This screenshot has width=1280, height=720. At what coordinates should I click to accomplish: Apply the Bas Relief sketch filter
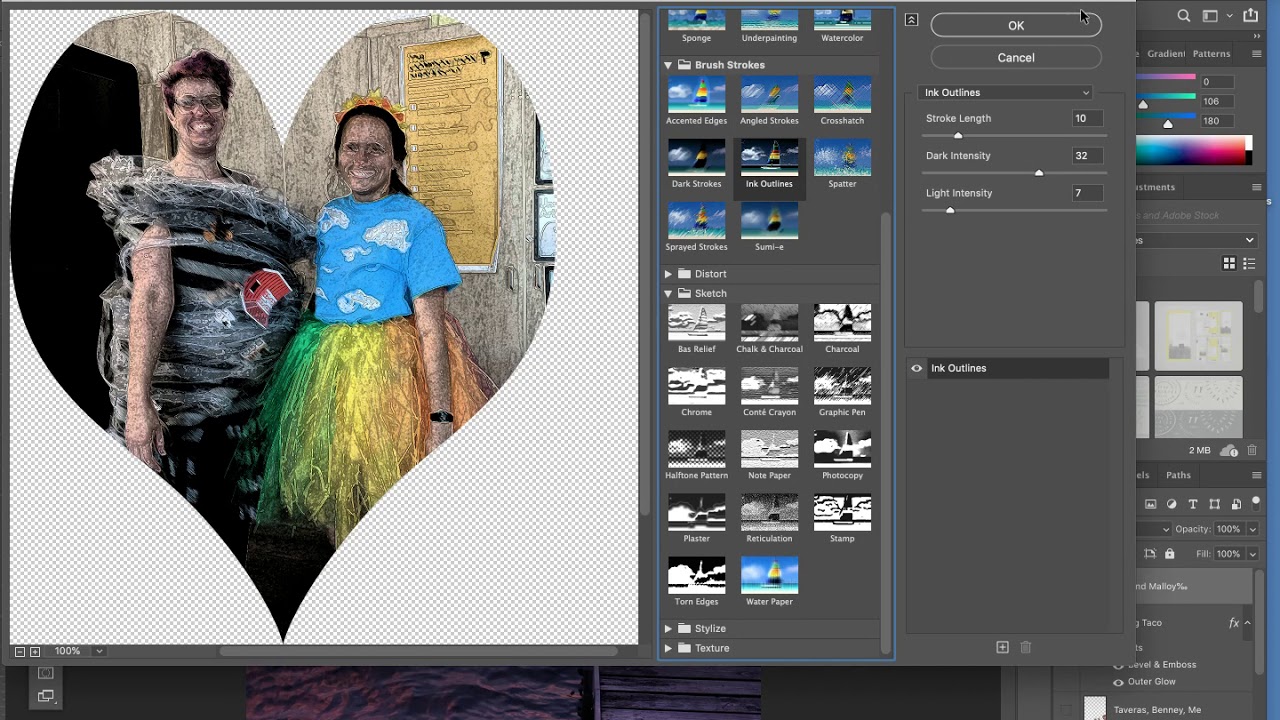[697, 323]
